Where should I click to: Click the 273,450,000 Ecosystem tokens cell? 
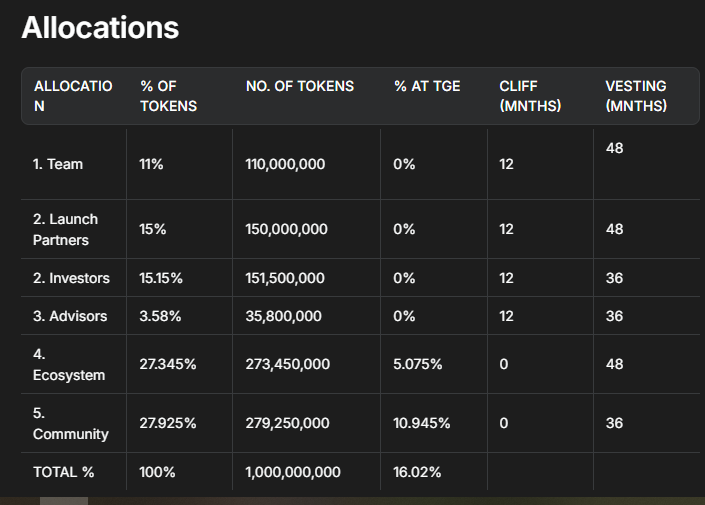(x=287, y=364)
